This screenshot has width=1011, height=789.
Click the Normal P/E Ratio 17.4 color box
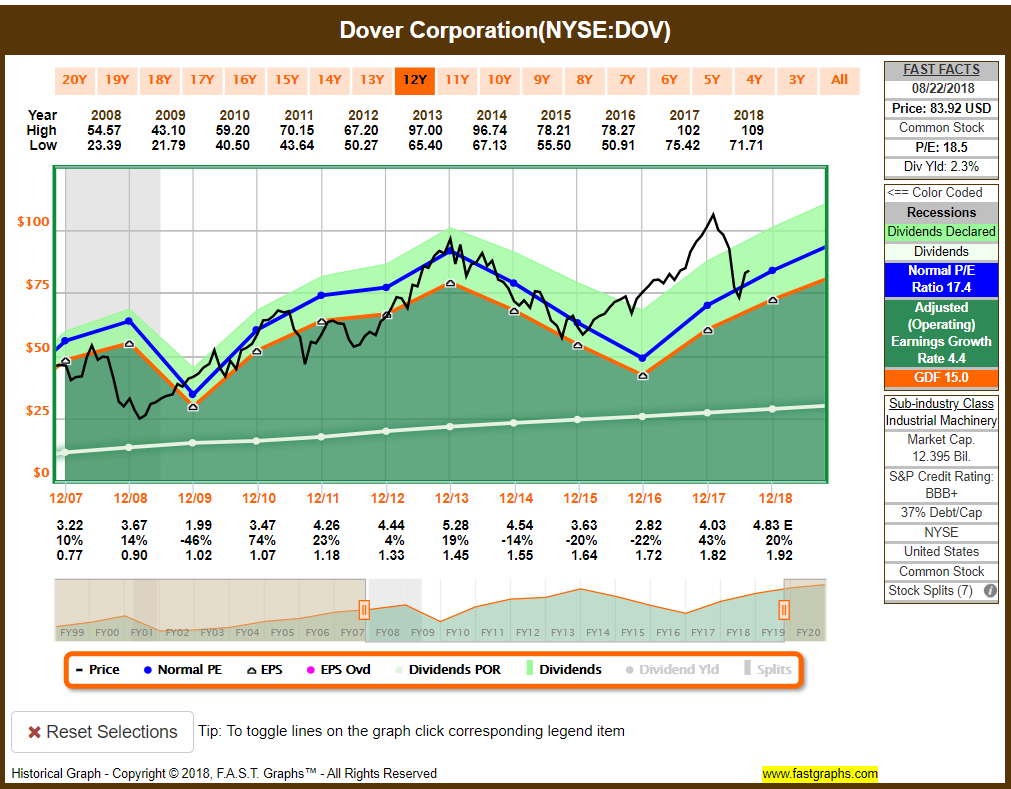941,279
